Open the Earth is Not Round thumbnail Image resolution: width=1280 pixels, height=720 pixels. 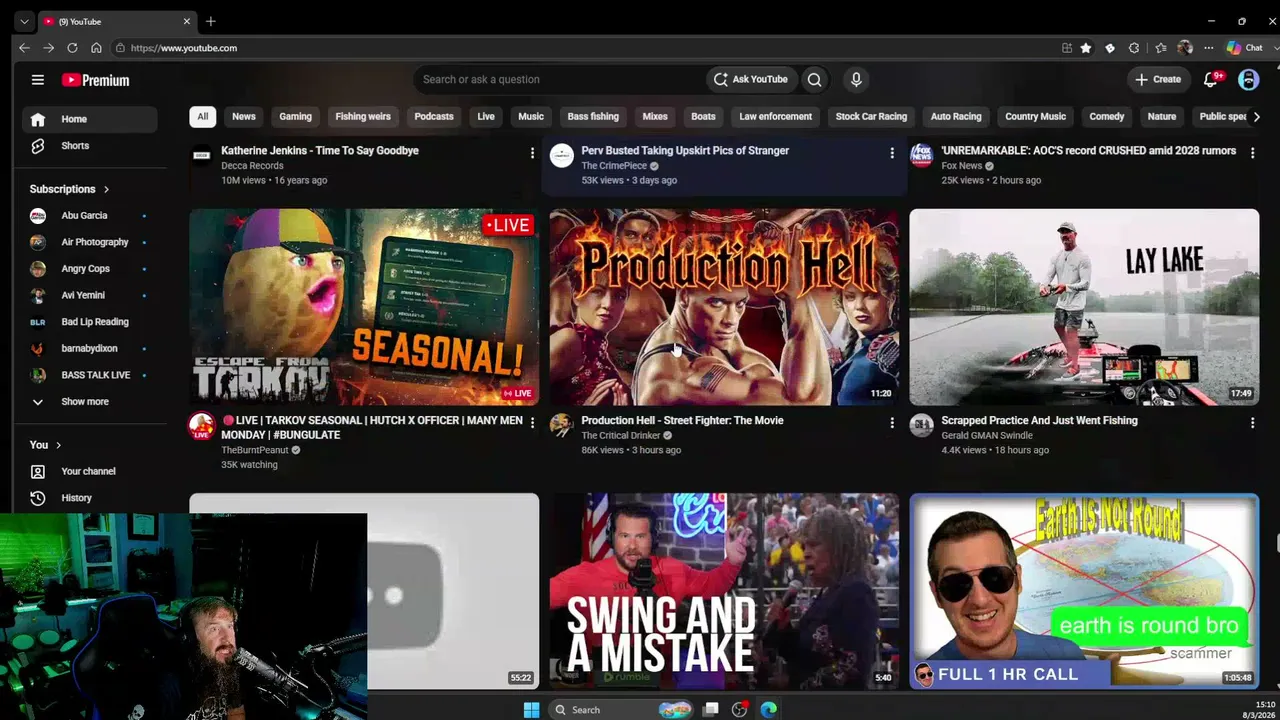coord(1084,591)
